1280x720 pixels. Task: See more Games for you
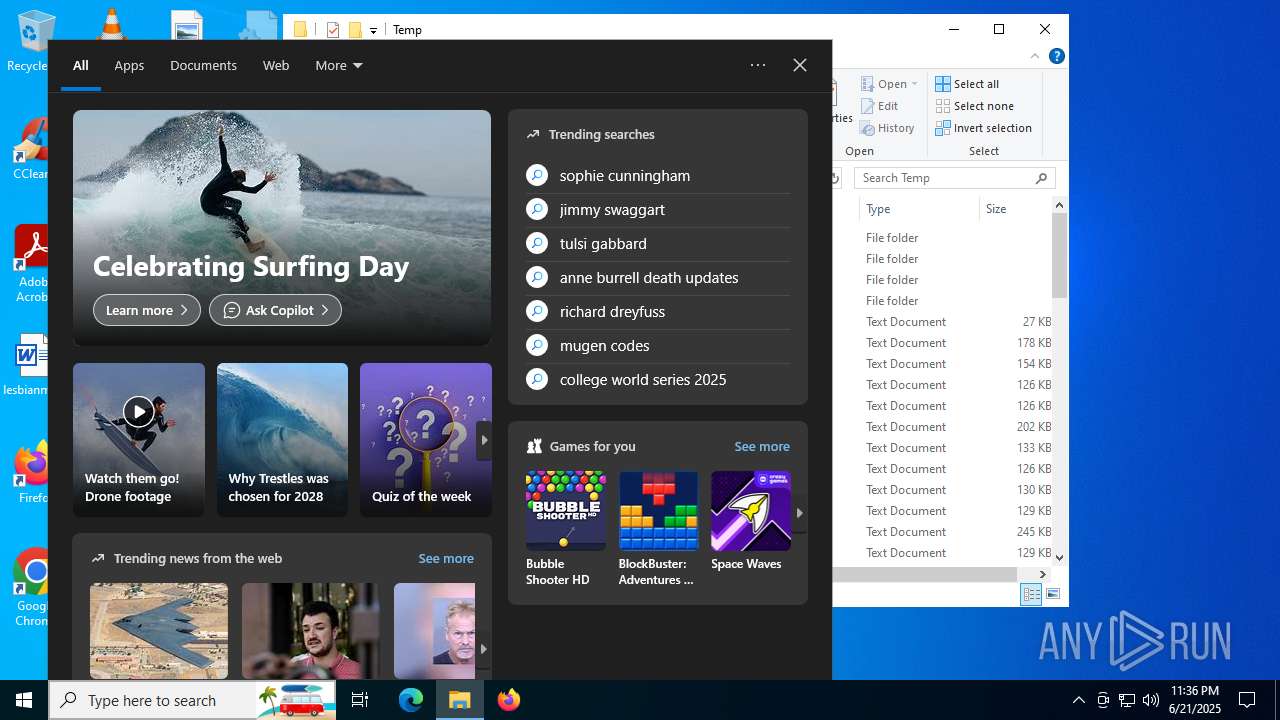point(762,447)
